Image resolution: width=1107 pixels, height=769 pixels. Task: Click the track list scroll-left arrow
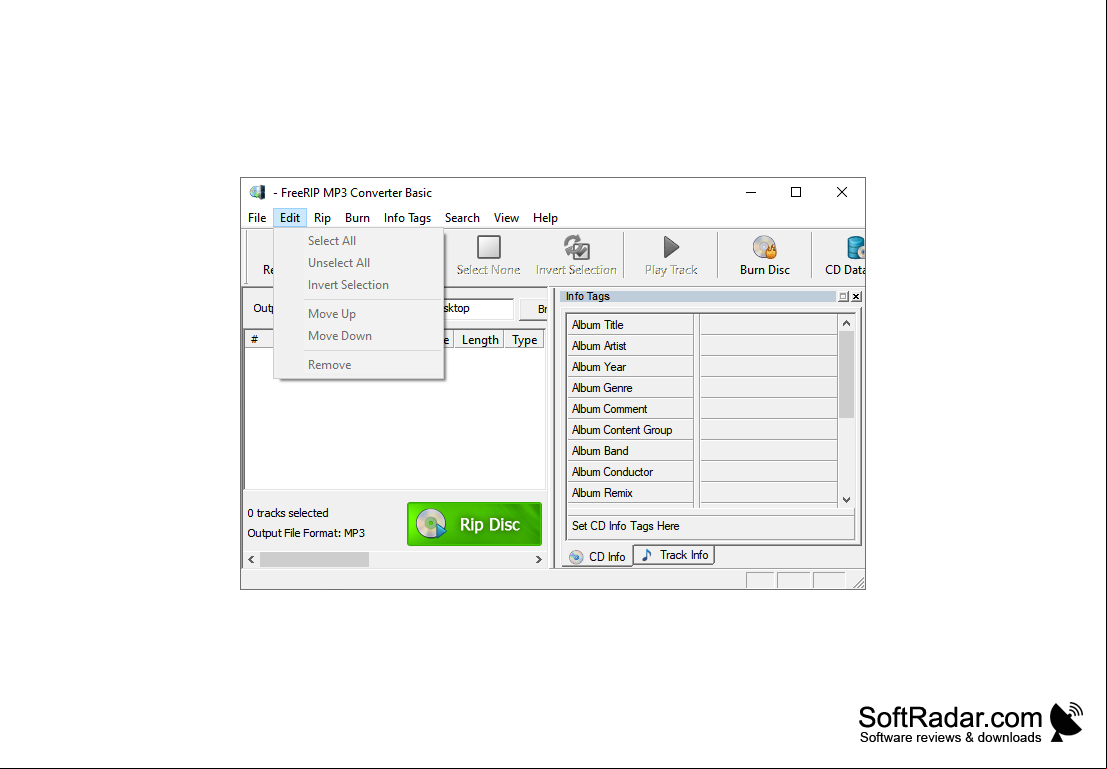[251, 559]
